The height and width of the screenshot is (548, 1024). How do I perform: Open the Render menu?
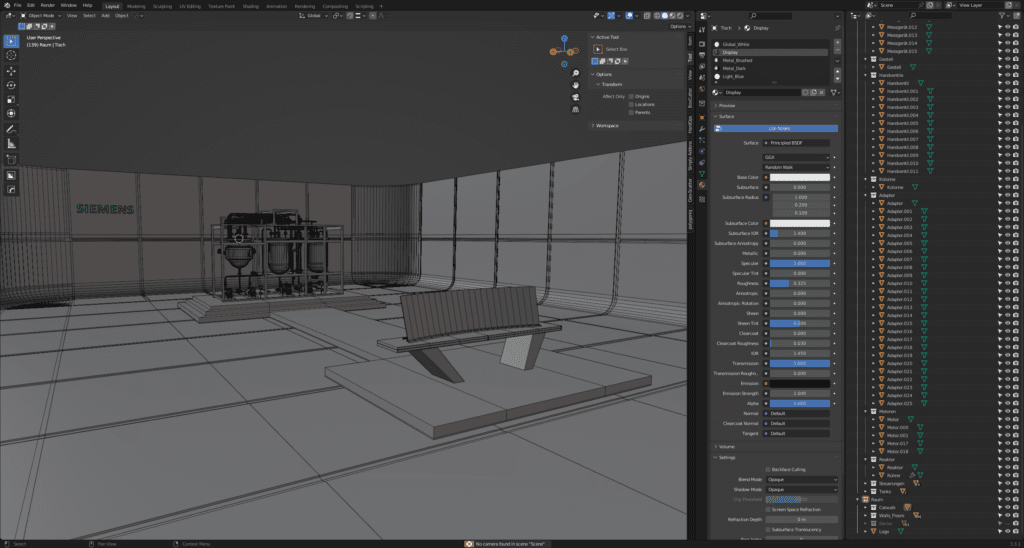[47, 5]
